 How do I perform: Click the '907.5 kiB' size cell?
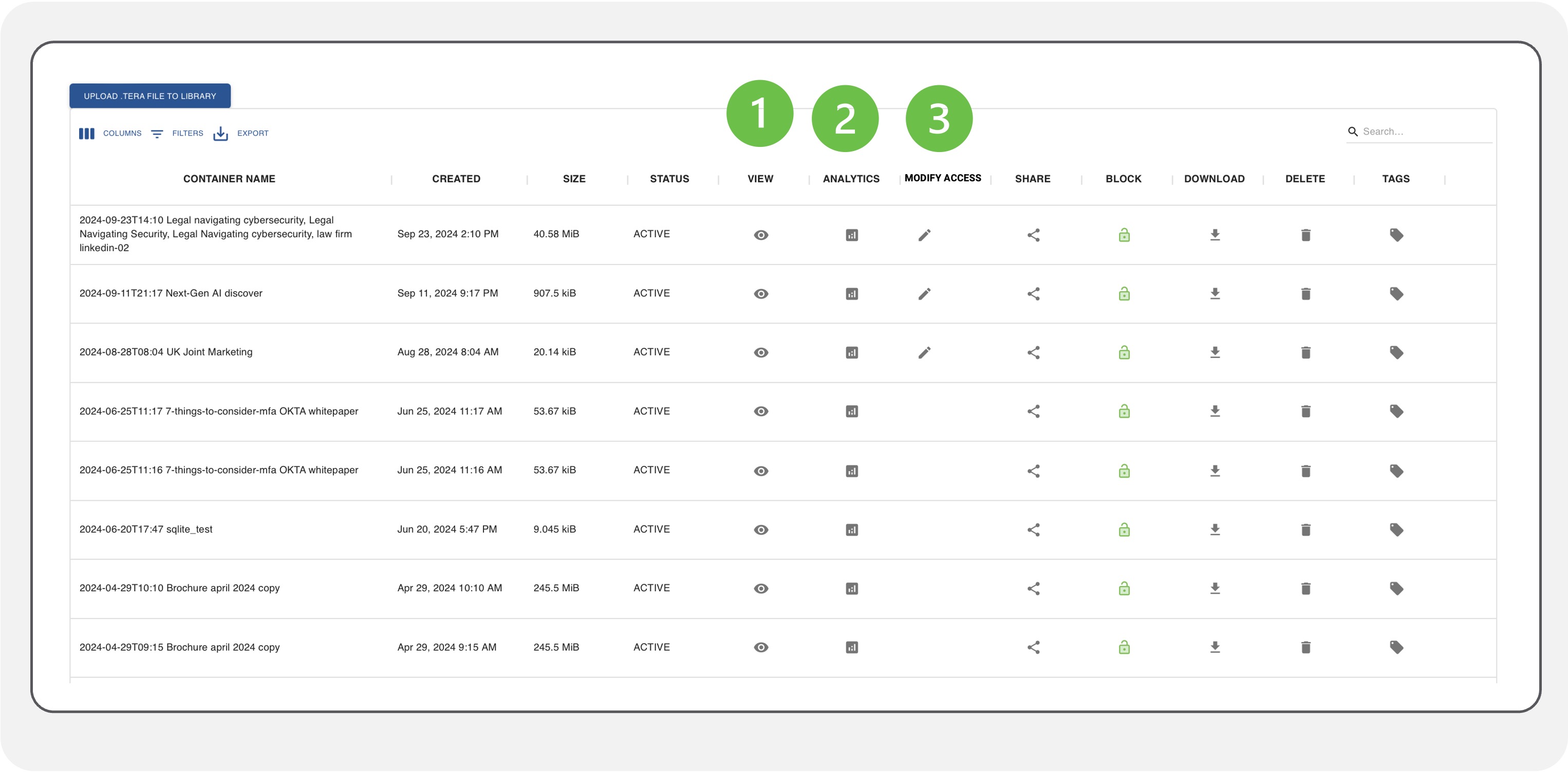[x=554, y=293]
